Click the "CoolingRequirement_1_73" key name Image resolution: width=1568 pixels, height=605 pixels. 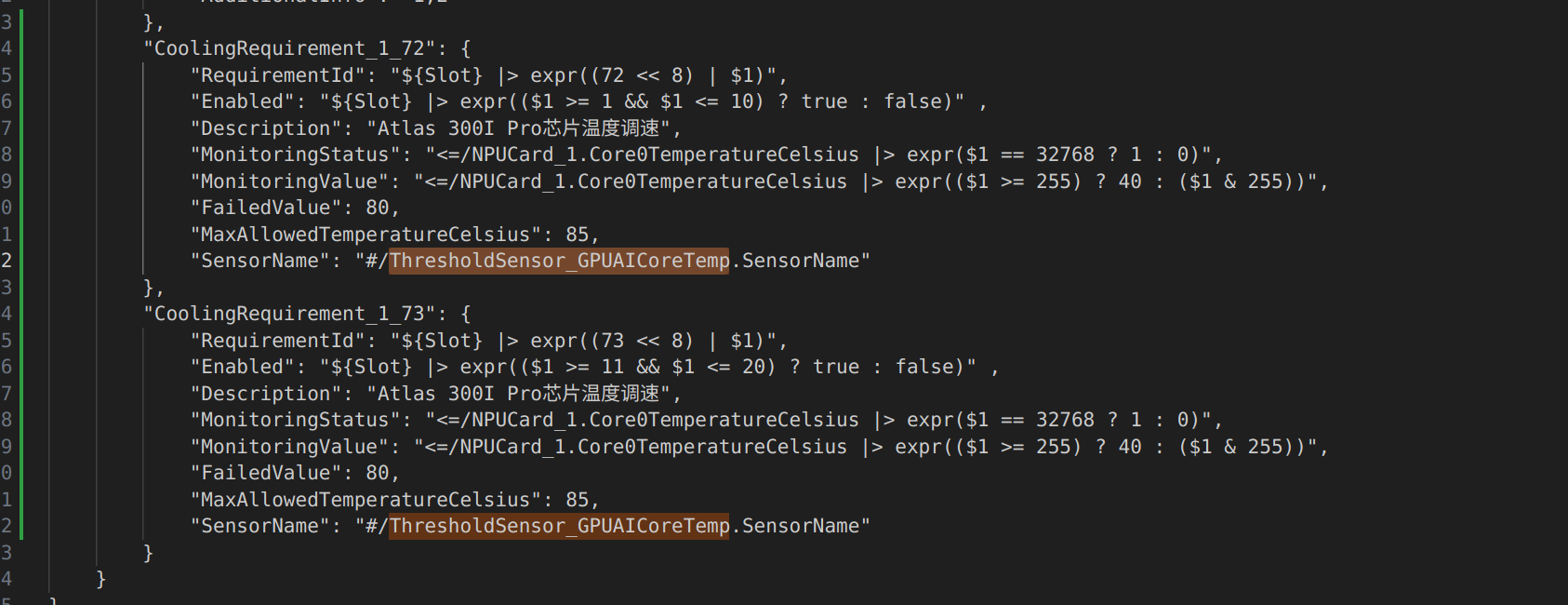[x=289, y=314]
